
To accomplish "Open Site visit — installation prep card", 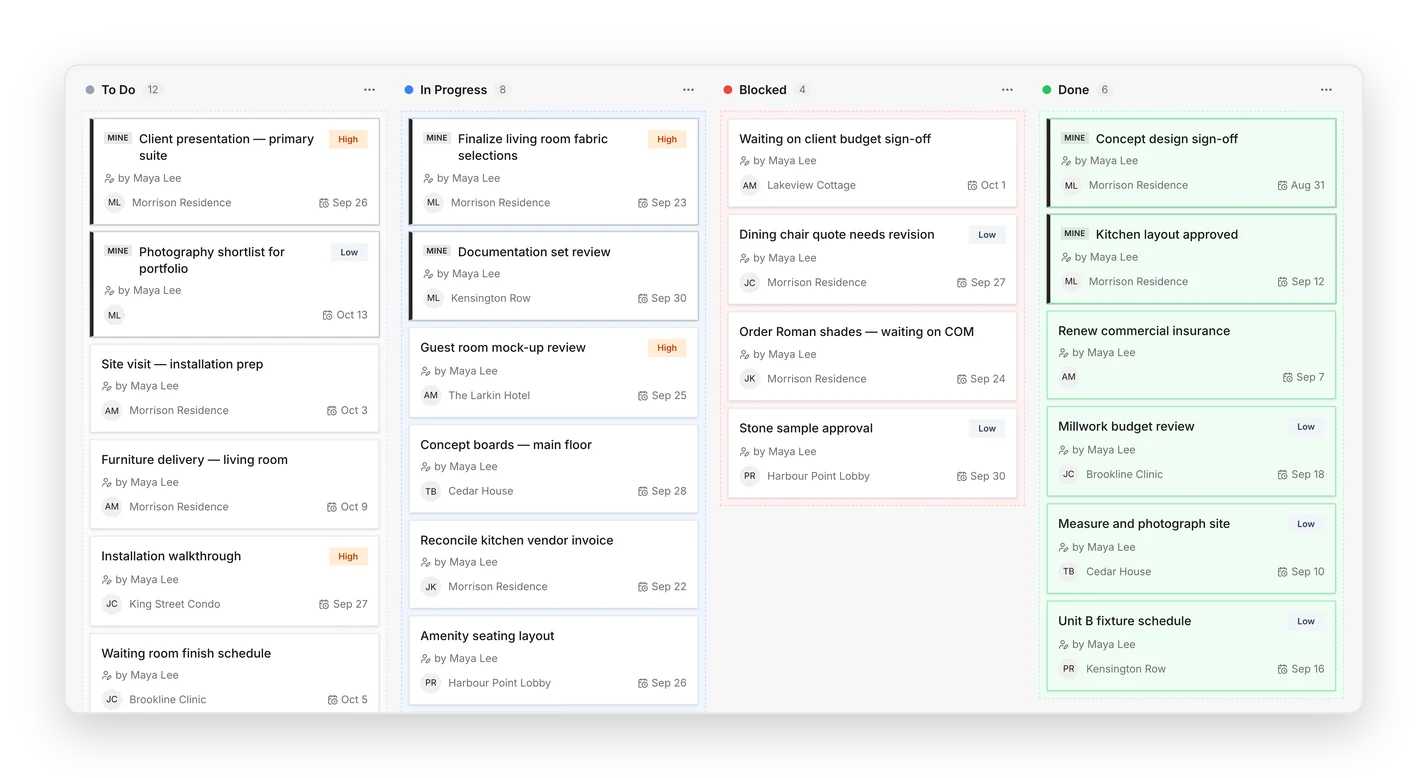I will pos(235,388).
